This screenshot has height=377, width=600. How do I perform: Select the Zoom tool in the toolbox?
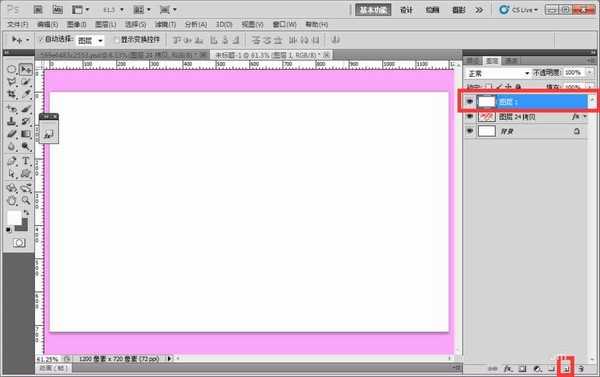click(26, 201)
